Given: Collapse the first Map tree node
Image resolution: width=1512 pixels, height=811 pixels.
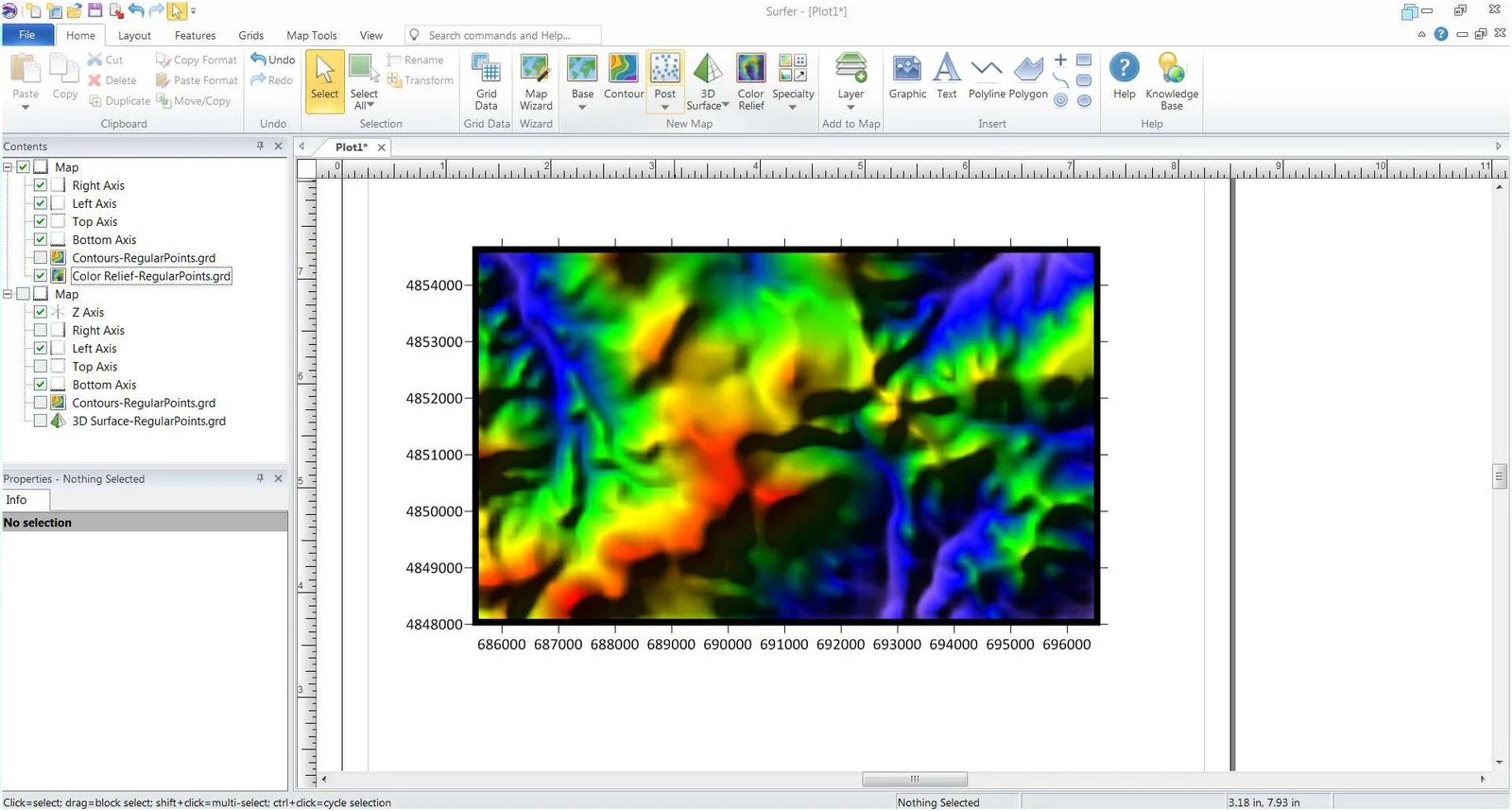Looking at the screenshot, I should point(8,167).
